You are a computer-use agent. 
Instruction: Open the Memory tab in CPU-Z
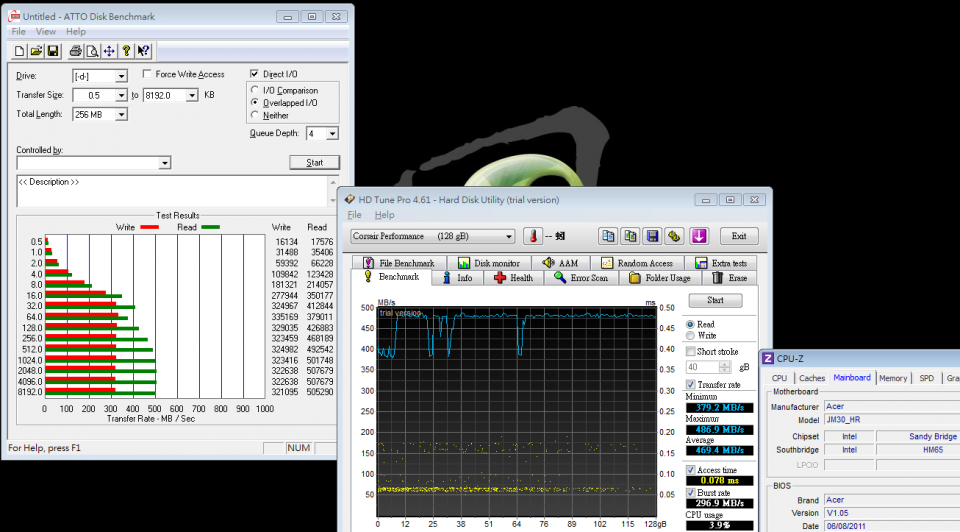click(x=893, y=378)
